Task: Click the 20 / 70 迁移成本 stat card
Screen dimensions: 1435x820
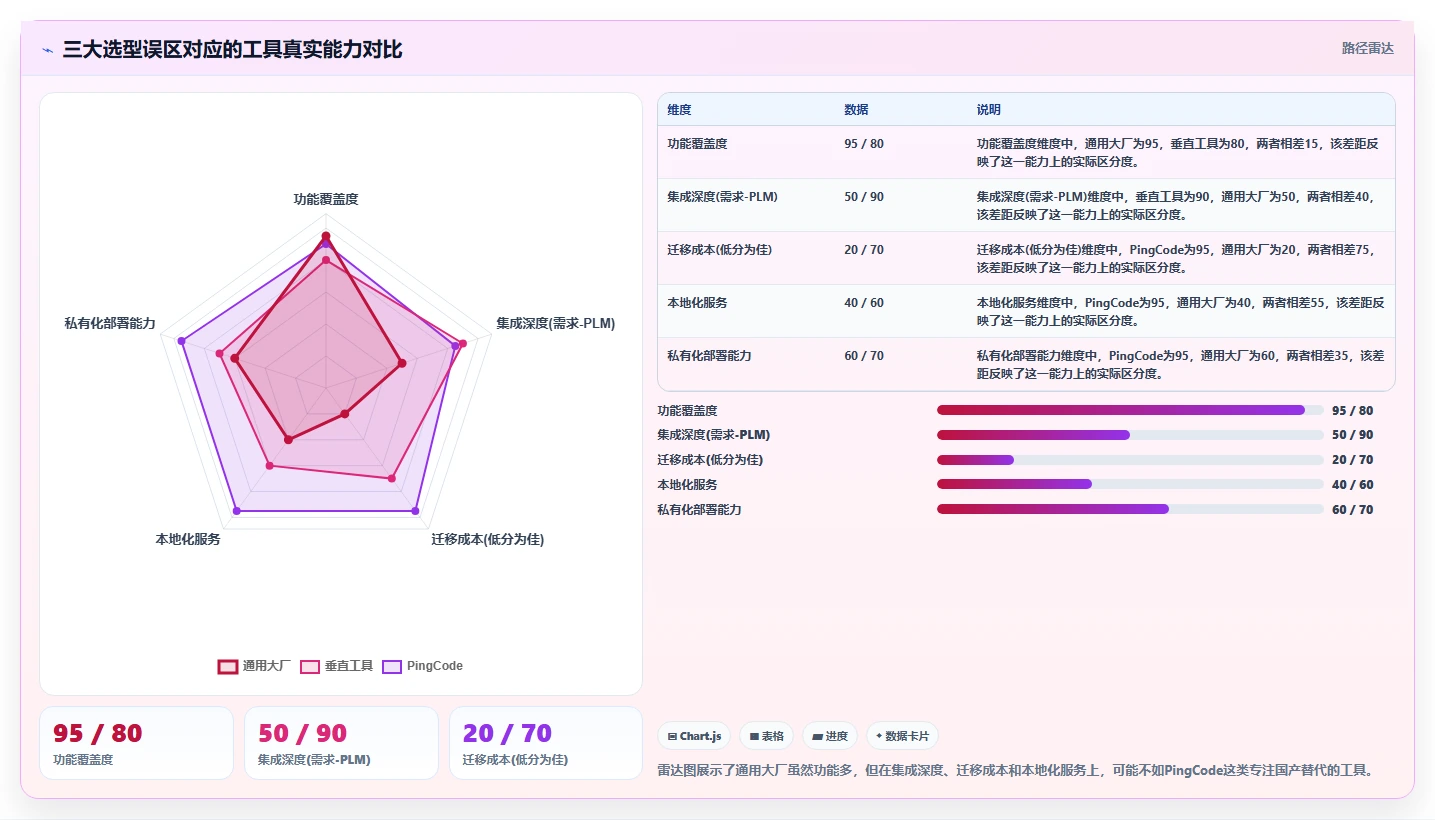Action: (546, 743)
